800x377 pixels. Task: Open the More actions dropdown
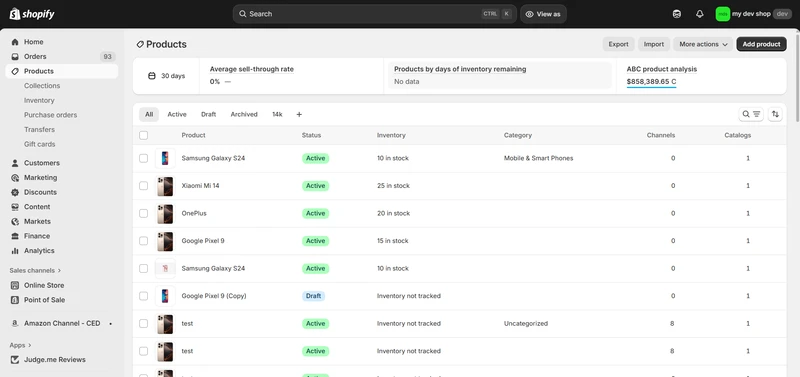click(x=703, y=44)
